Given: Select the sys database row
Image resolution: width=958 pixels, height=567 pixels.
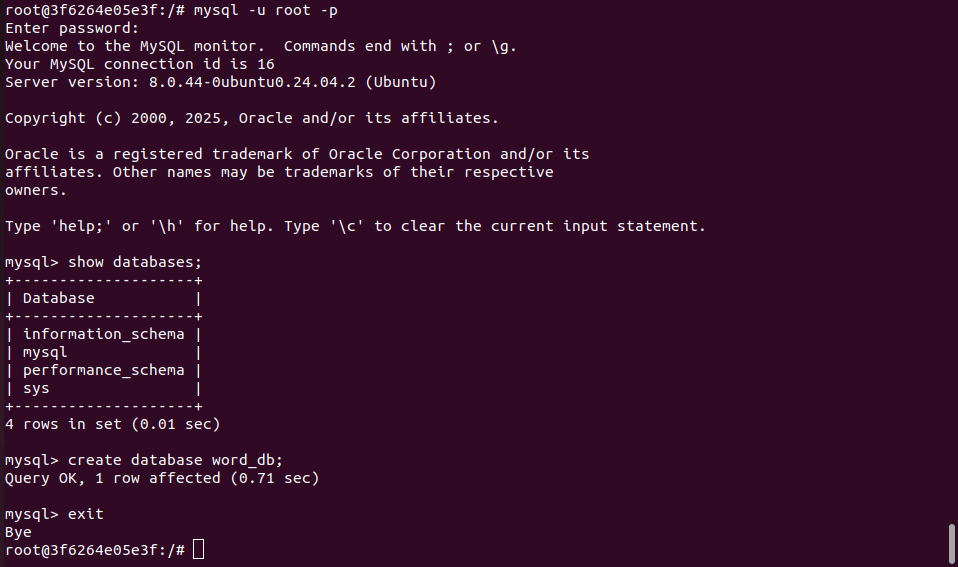Looking at the screenshot, I should (x=36, y=388).
